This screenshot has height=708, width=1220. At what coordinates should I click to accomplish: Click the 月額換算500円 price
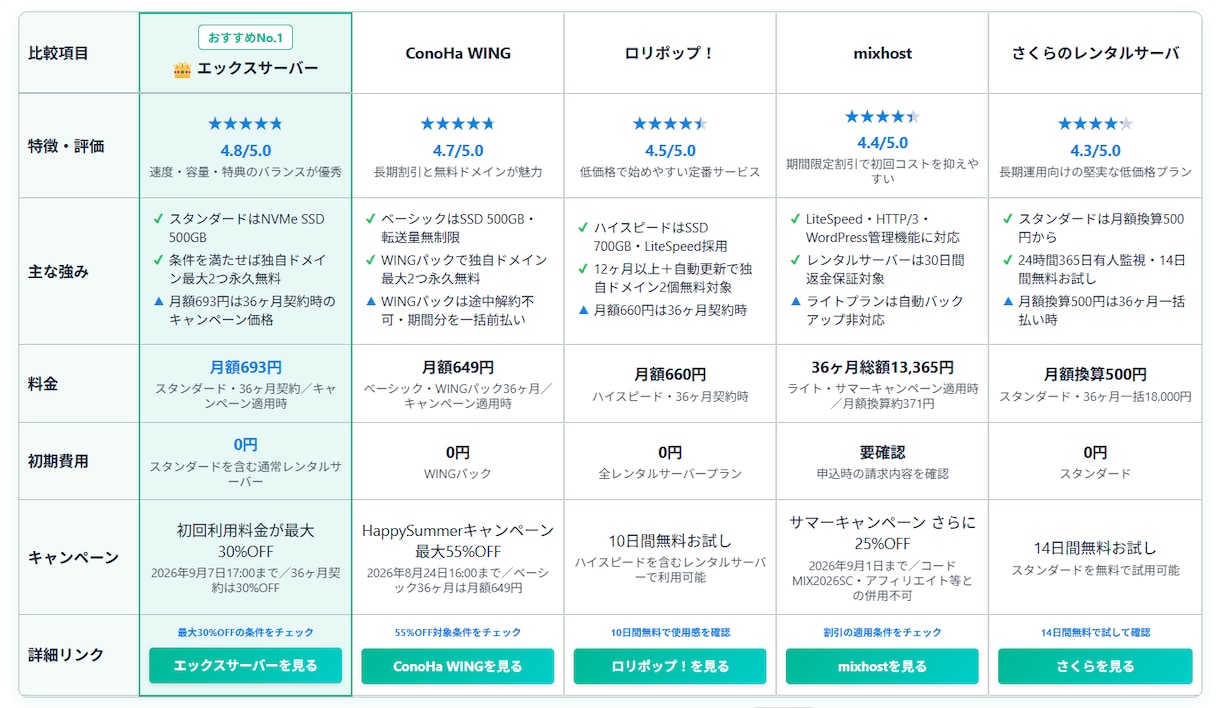point(1095,374)
